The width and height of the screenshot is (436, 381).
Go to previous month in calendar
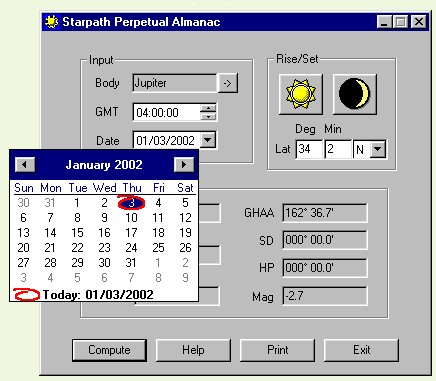pos(25,165)
